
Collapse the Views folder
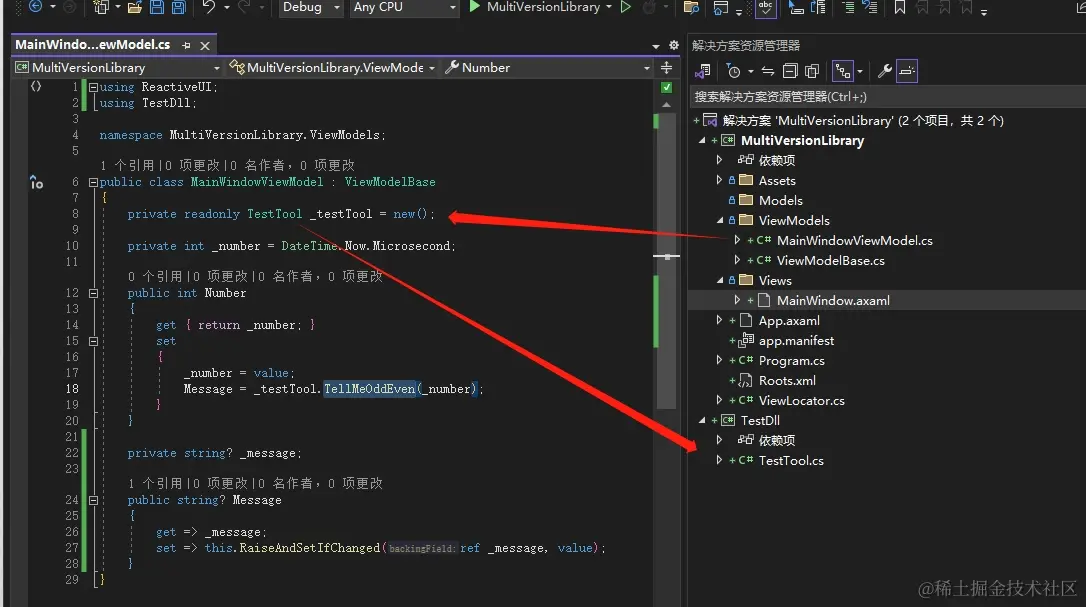(720, 281)
